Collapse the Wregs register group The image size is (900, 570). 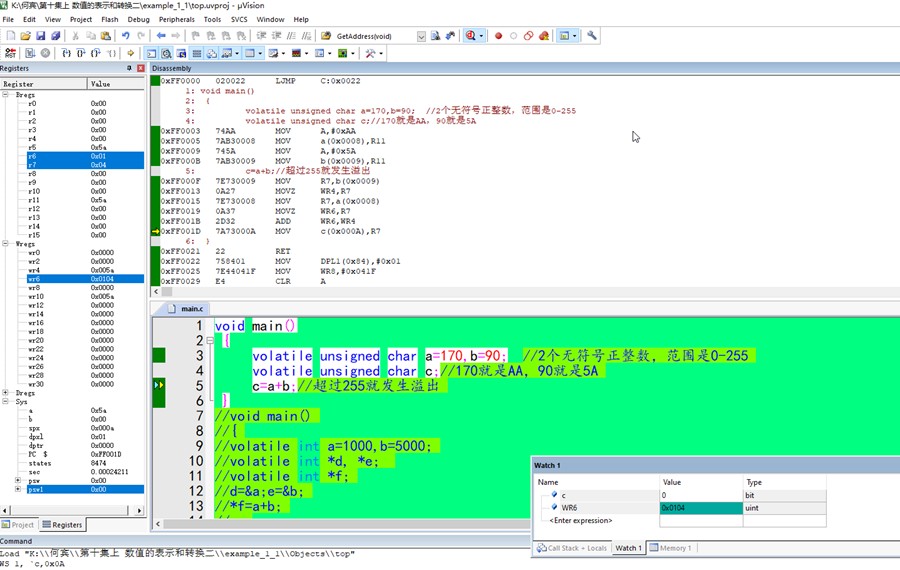click(6, 244)
